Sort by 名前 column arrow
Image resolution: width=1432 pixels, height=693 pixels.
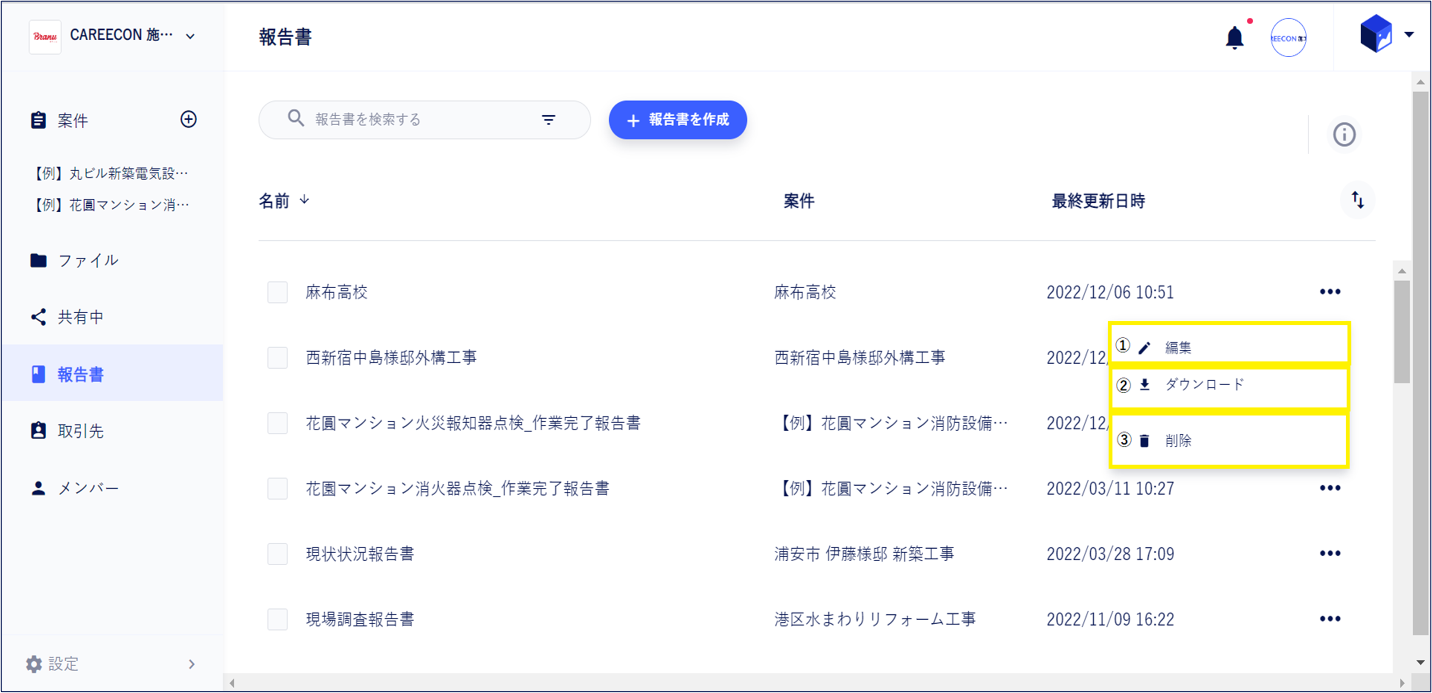304,200
